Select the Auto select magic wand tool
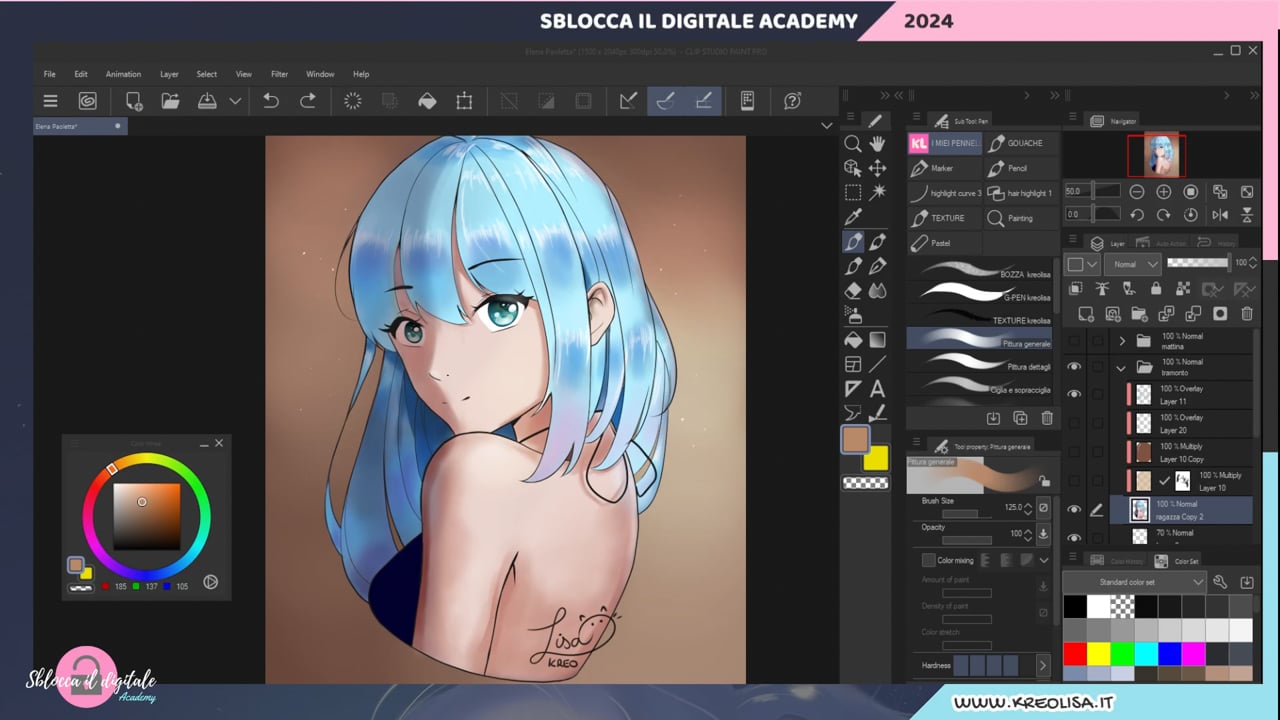 pos(877,192)
